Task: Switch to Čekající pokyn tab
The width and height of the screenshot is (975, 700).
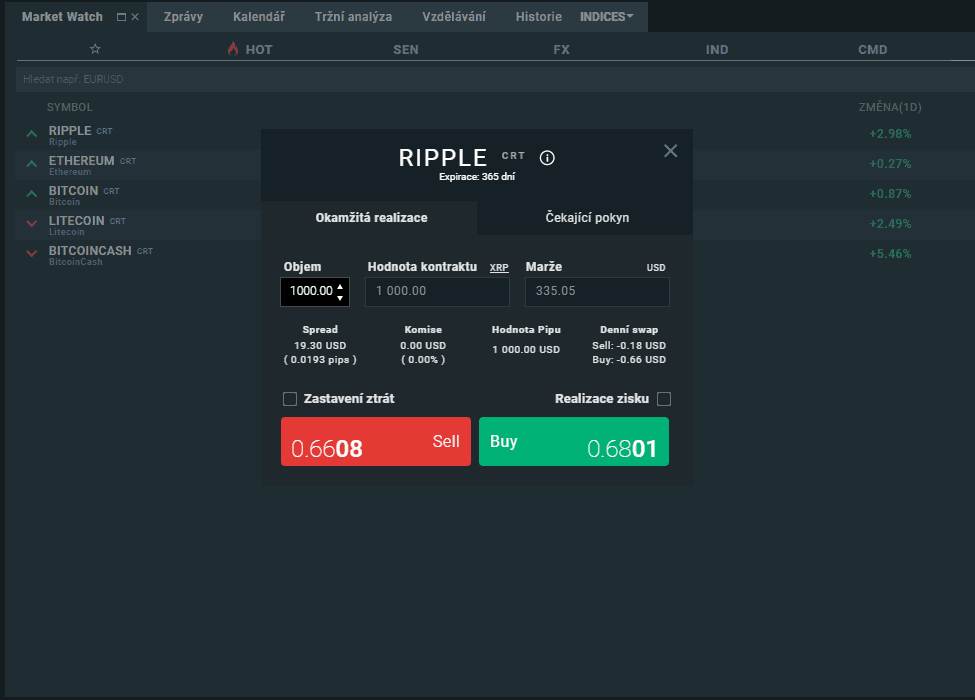Action: click(585, 218)
